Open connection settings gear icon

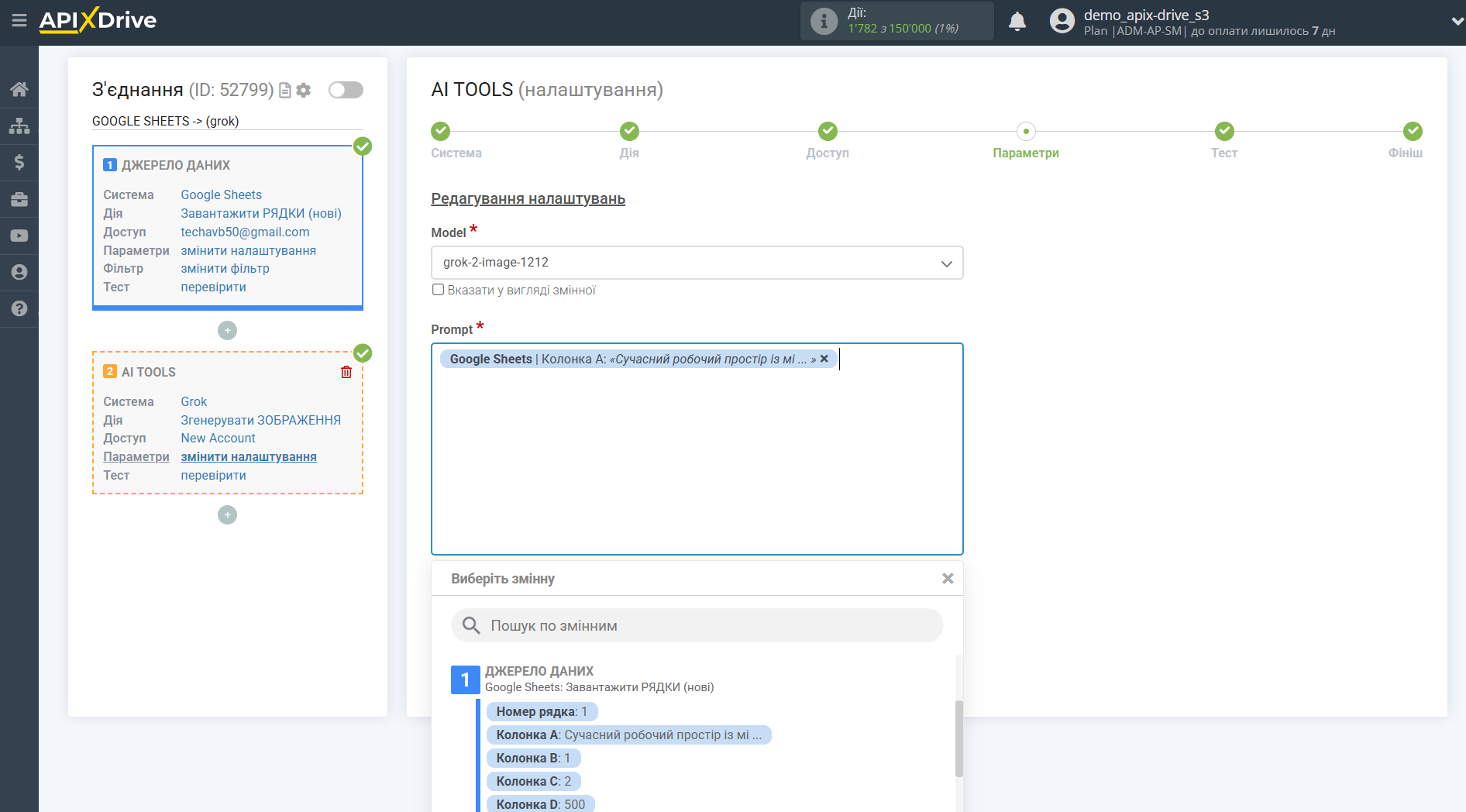[304, 91]
